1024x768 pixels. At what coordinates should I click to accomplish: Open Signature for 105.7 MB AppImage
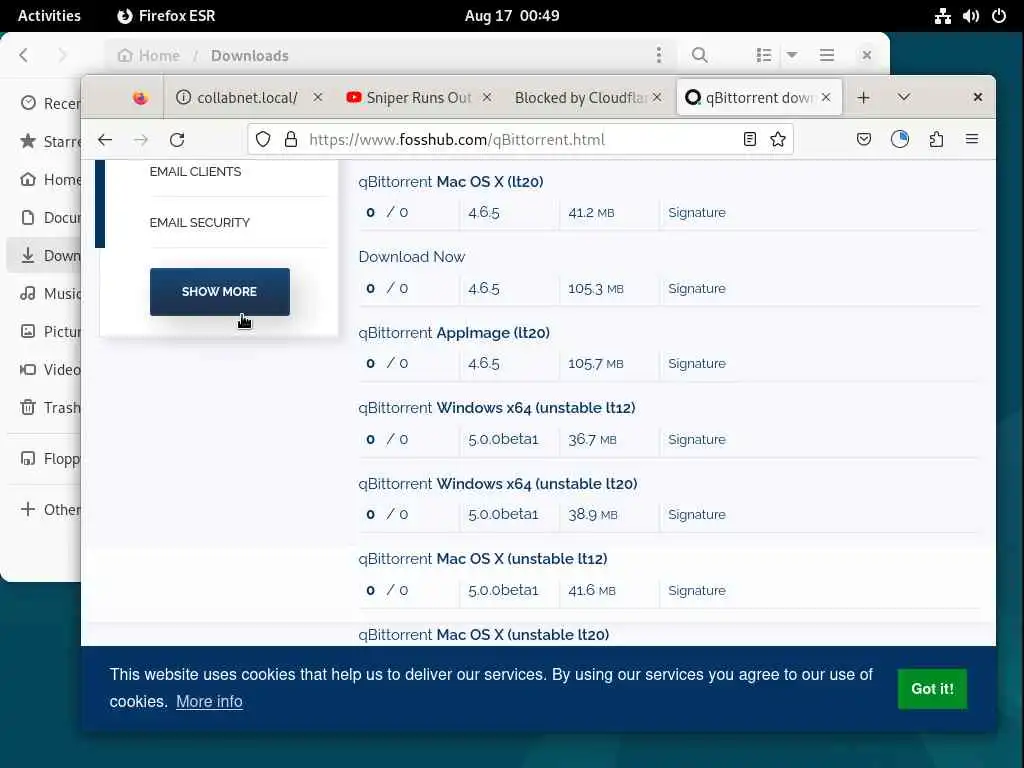[x=697, y=364]
